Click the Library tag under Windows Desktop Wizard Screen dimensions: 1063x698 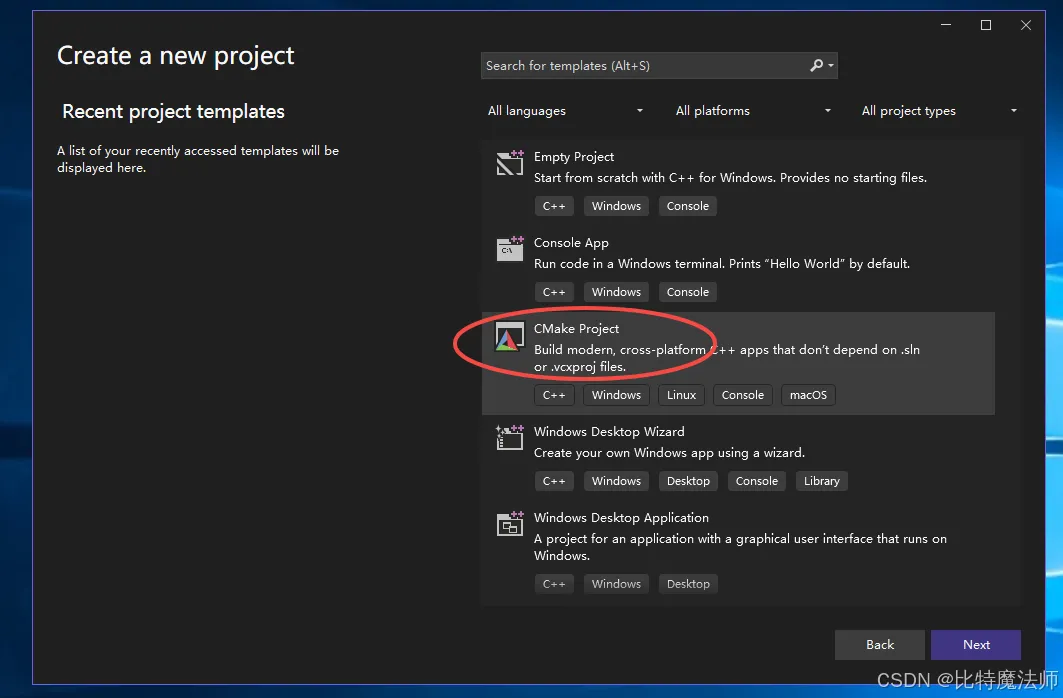(822, 481)
